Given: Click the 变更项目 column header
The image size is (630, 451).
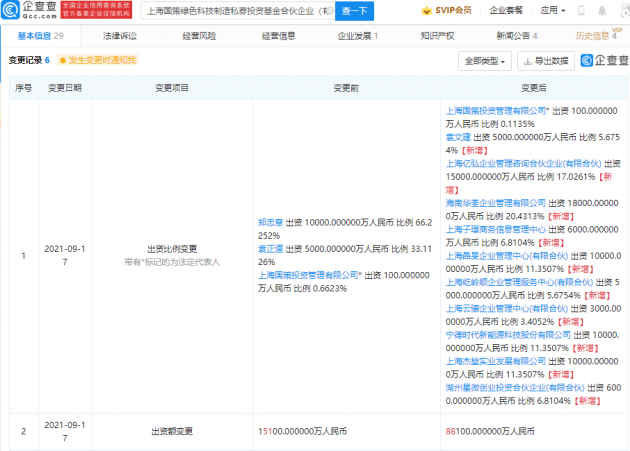Looking at the screenshot, I should coord(172,88).
